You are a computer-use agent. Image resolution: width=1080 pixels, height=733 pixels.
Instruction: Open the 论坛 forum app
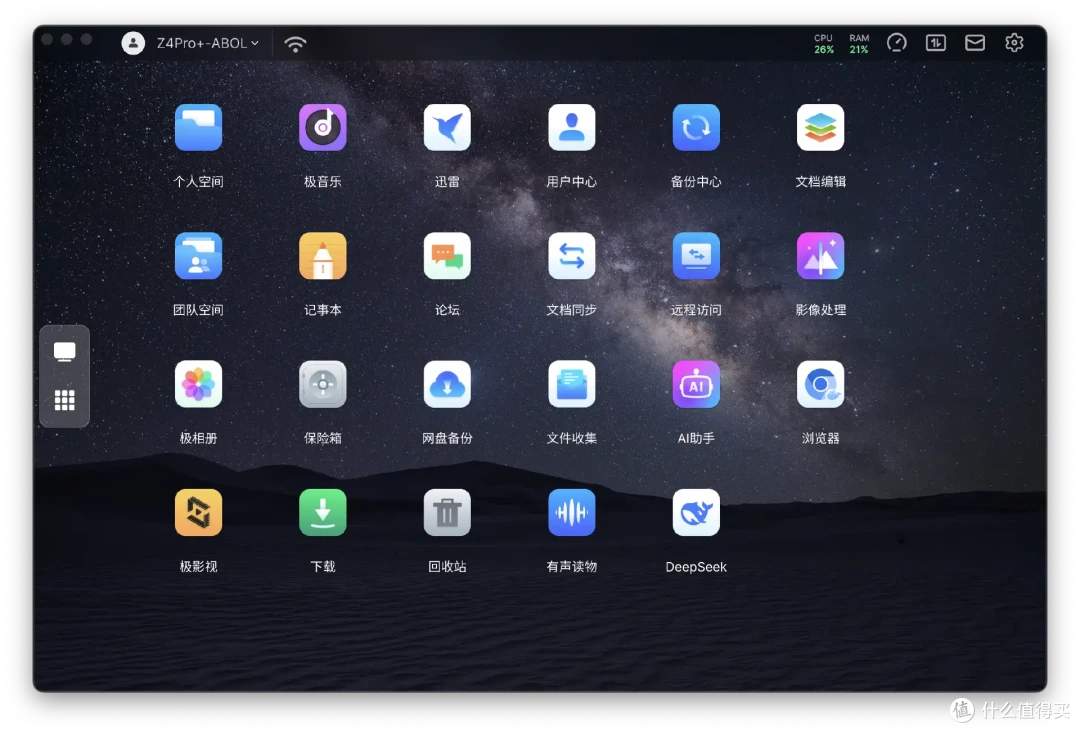coord(447,256)
